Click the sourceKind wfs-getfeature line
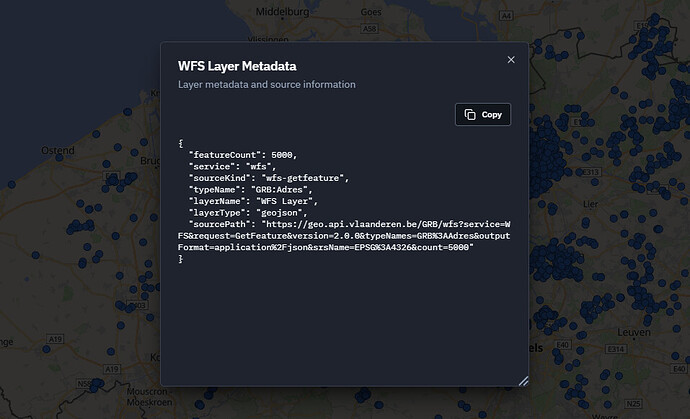Image resolution: width=690 pixels, height=419 pixels. pyautogui.click(x=268, y=178)
